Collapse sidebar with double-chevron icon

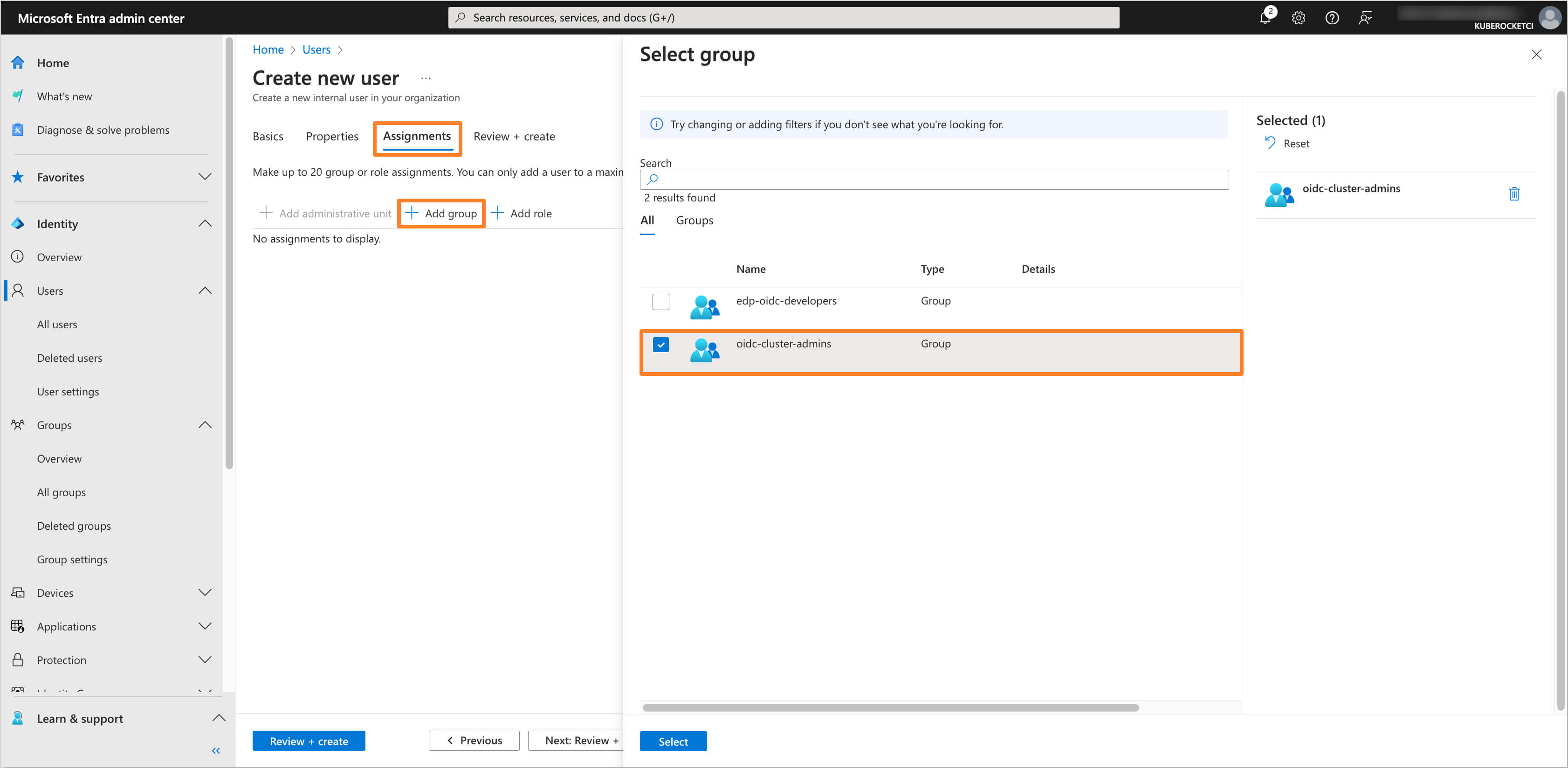pyautogui.click(x=215, y=750)
